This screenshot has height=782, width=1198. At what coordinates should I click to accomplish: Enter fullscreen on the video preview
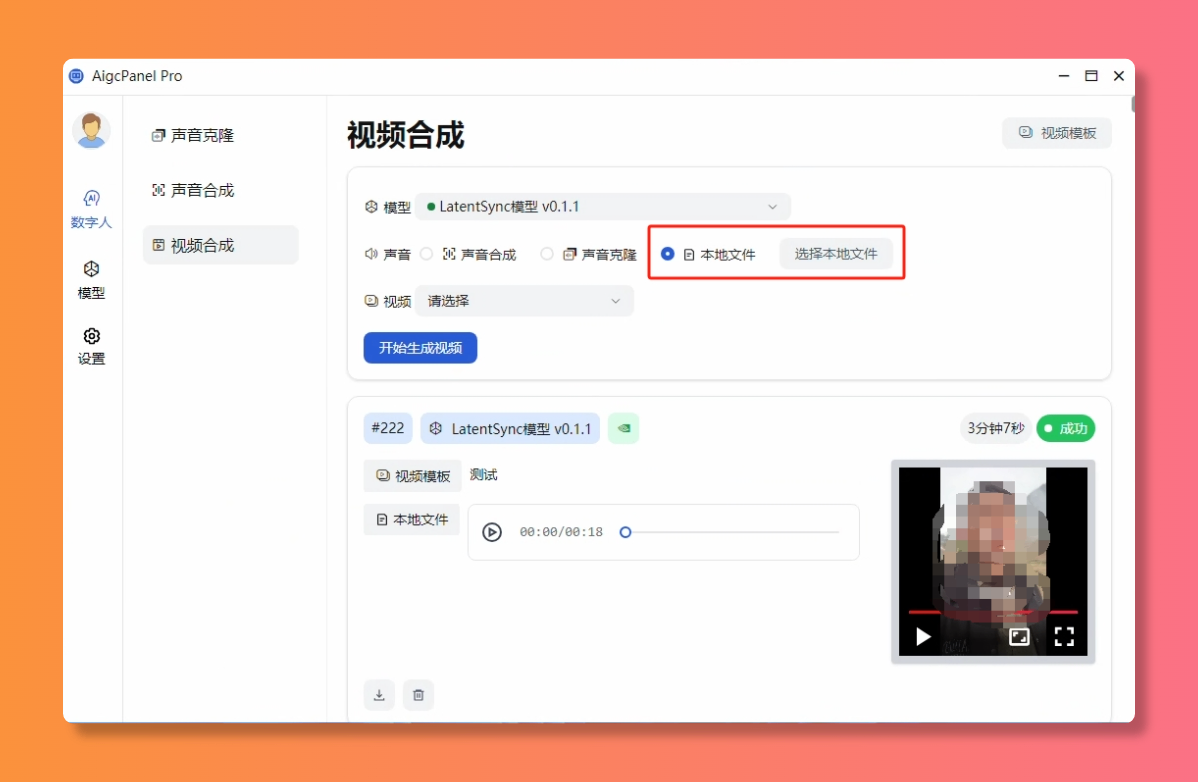[1064, 636]
